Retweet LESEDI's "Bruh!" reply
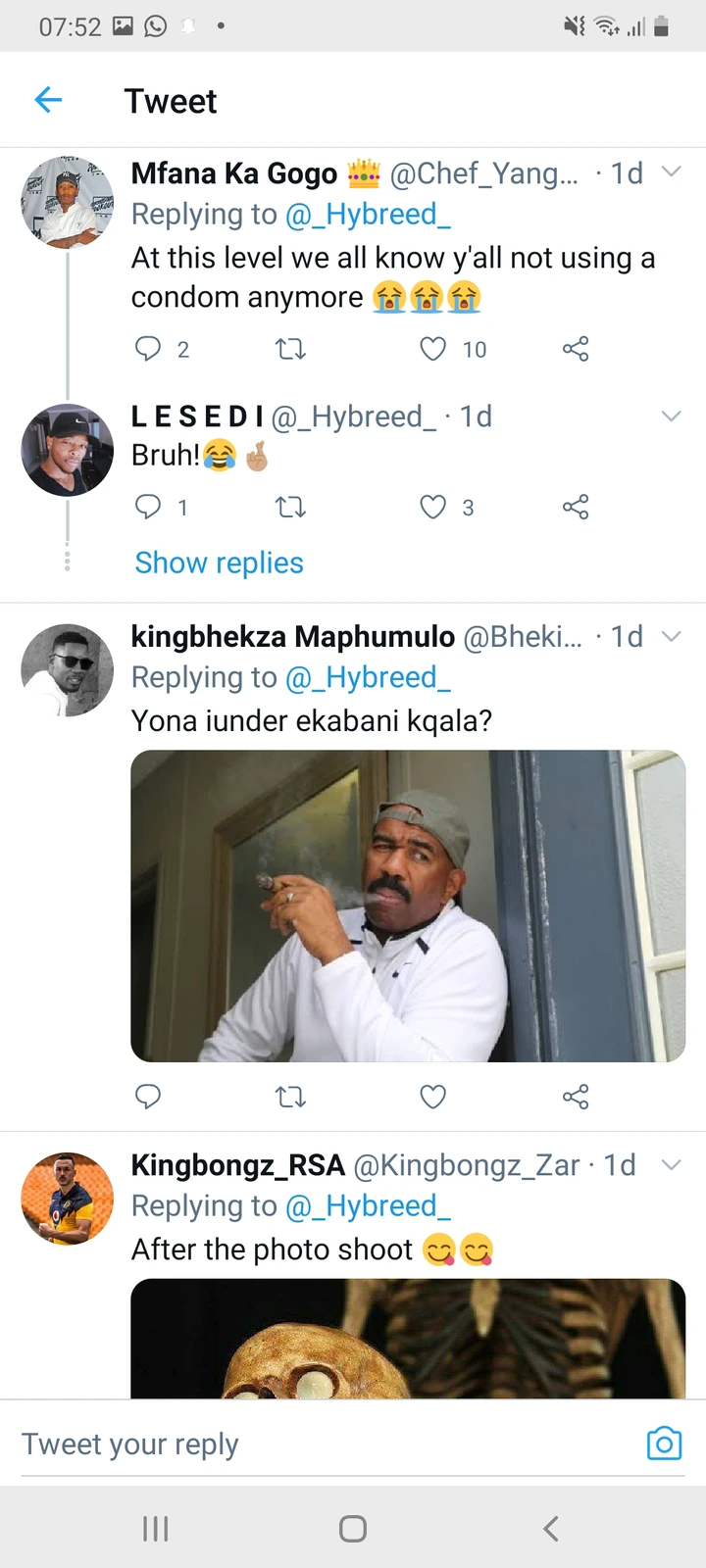Viewport: 706px width, 1568px height. (290, 507)
